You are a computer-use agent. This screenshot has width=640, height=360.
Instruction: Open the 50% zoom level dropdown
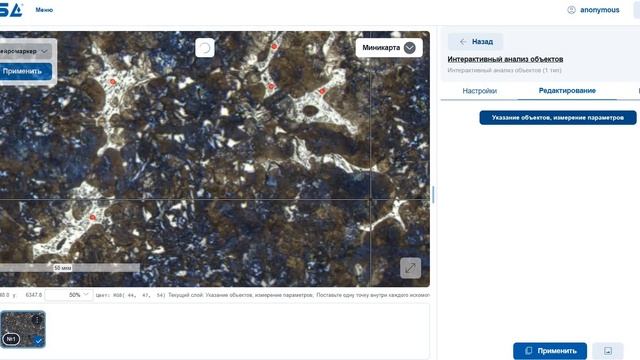click(x=69, y=295)
